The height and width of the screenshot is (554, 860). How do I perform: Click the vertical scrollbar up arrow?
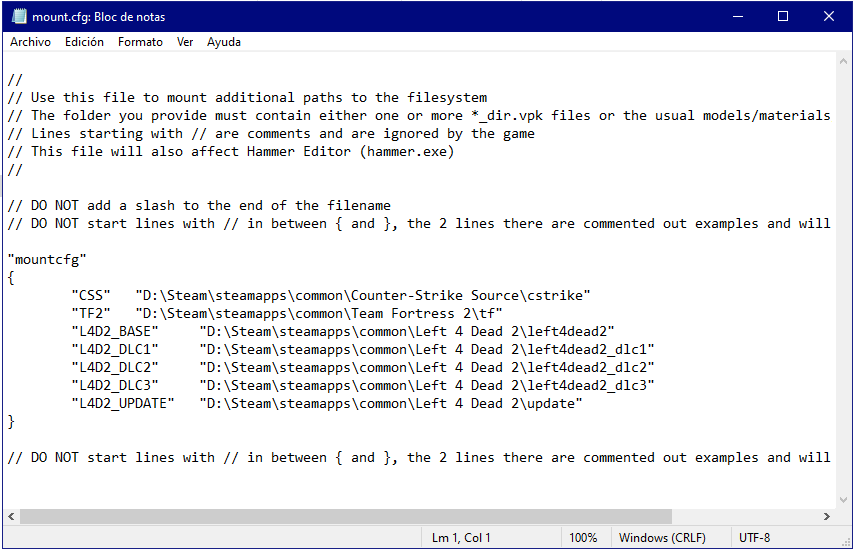coord(843,61)
